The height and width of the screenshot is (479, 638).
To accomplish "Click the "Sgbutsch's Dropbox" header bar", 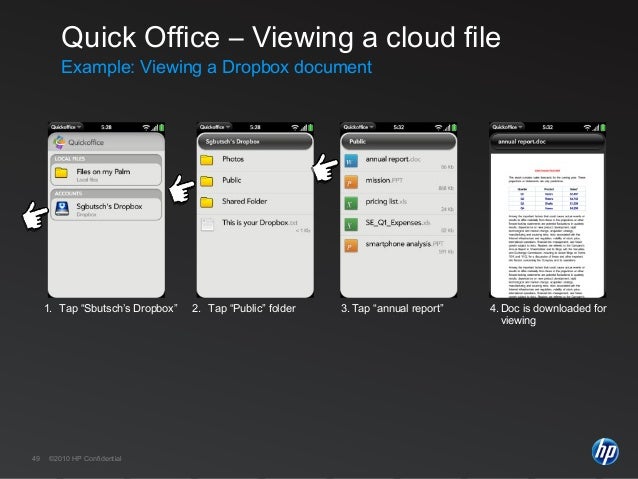I will coord(255,142).
